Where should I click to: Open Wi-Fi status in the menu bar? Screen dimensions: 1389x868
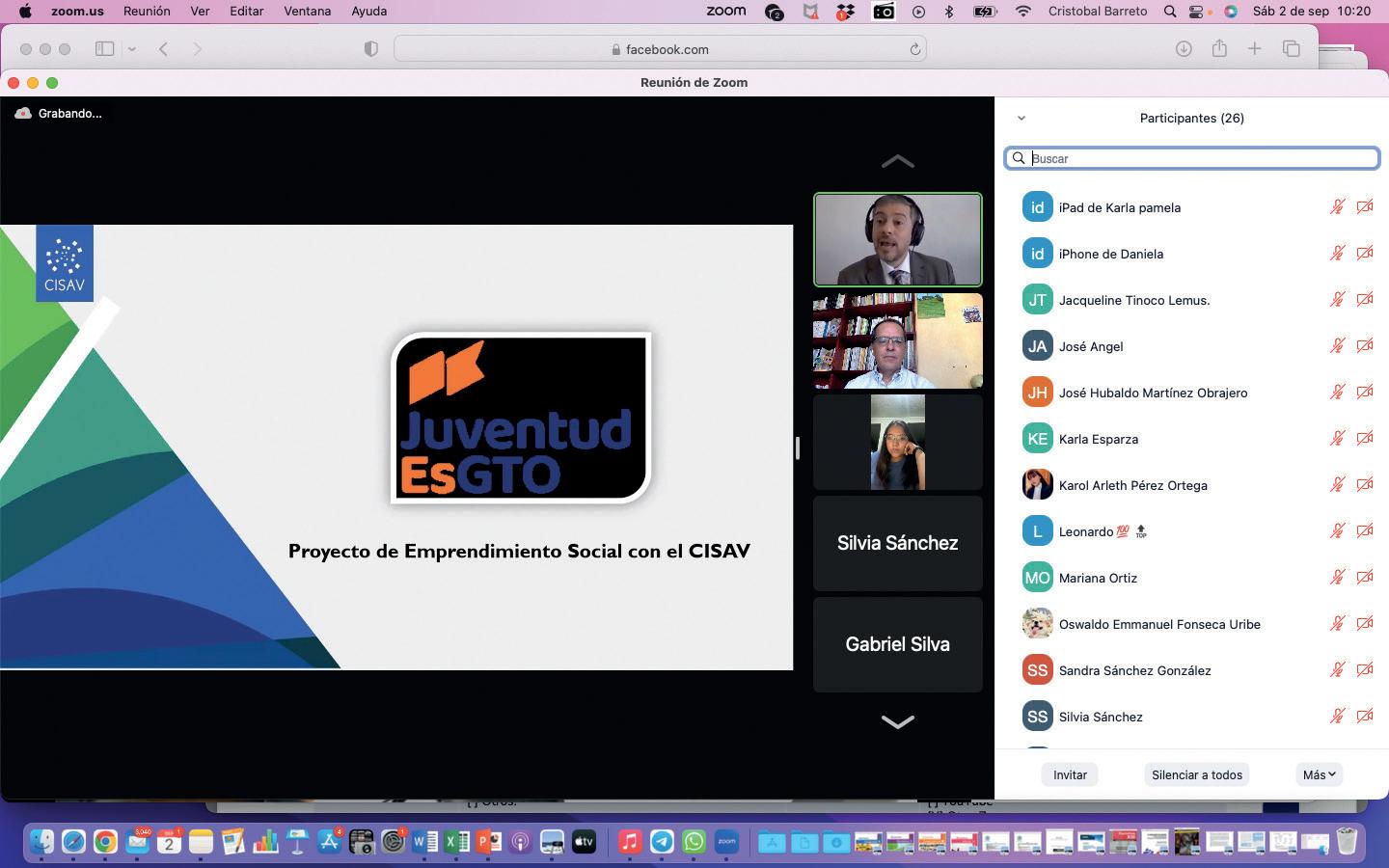coord(1023,12)
